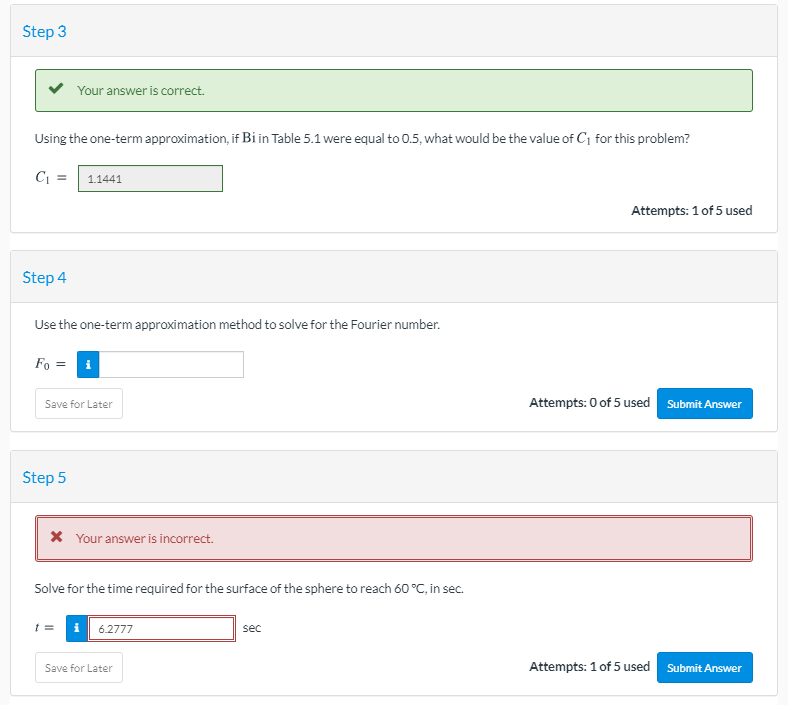The height and width of the screenshot is (705, 788).
Task: Click Save for Later in Step 5
Action: point(79,667)
